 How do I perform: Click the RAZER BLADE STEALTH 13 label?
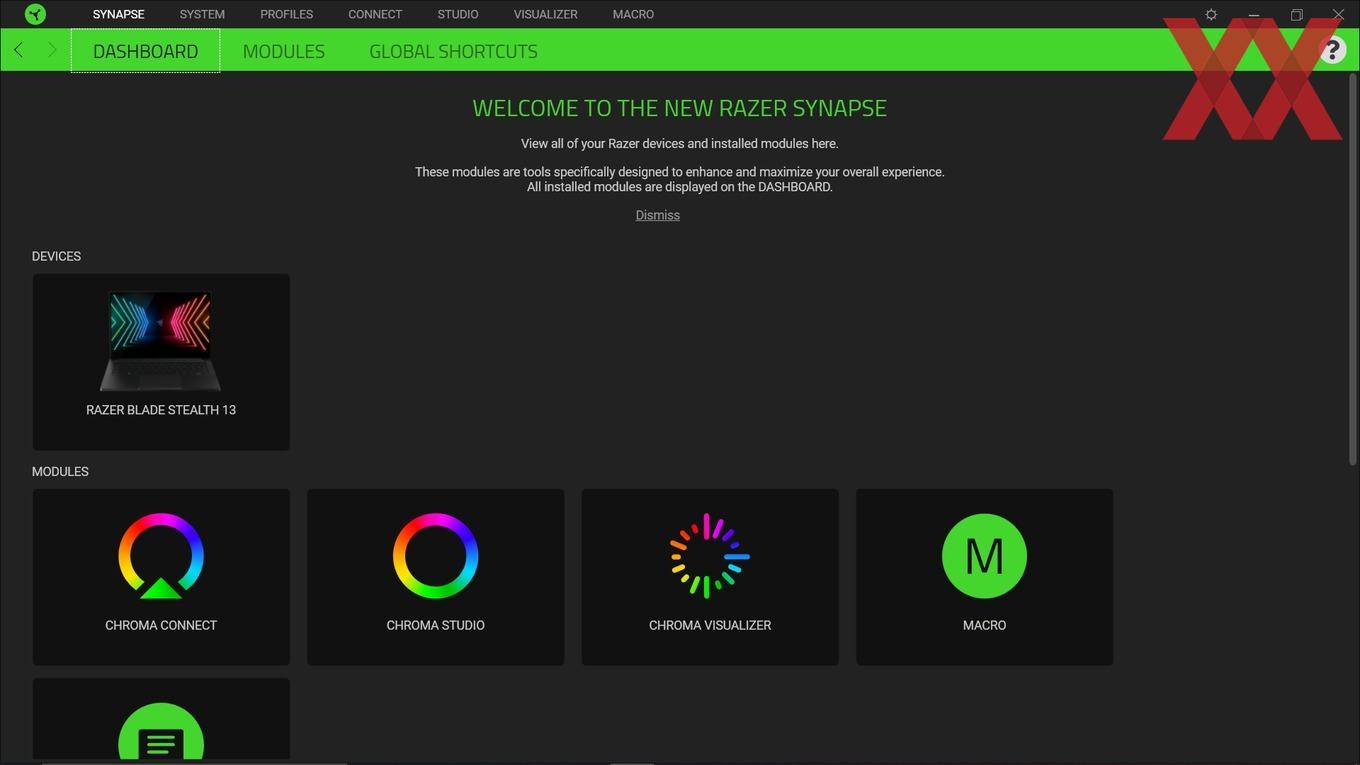(x=161, y=410)
